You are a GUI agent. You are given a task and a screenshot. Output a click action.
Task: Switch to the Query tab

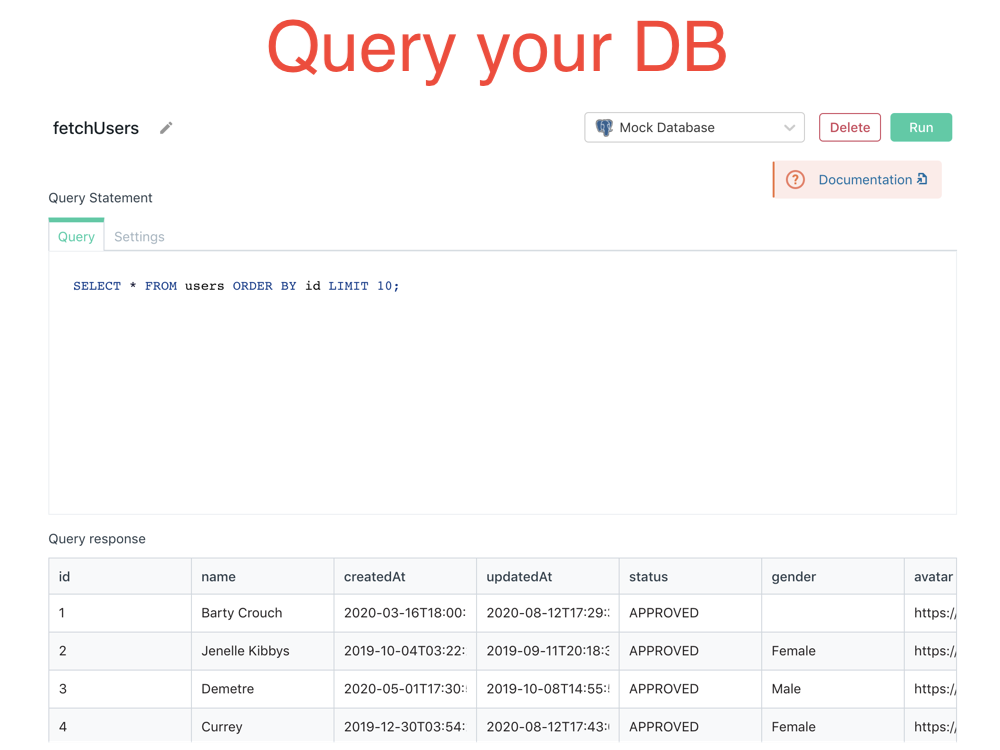pyautogui.click(x=76, y=237)
